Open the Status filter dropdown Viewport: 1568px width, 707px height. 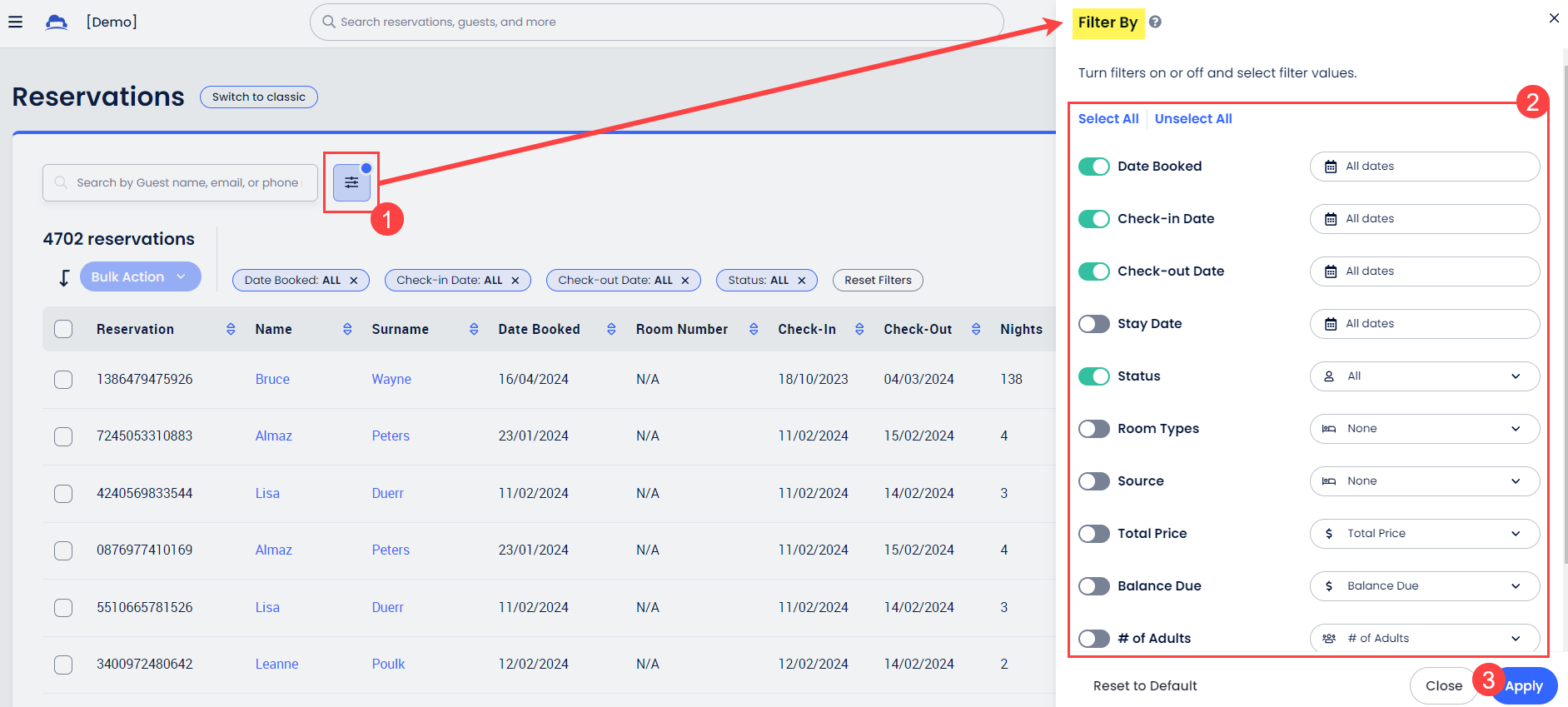pos(1424,376)
